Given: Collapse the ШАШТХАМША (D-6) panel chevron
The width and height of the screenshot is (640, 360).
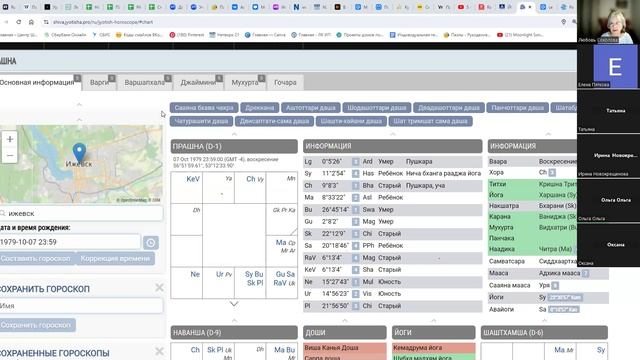Looking at the screenshot, I should point(544,320).
